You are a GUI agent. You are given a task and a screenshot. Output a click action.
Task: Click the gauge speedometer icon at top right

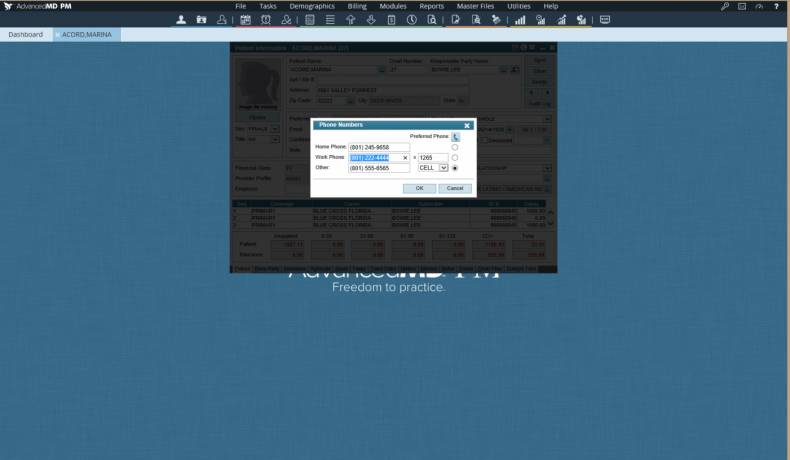[x=759, y=6]
